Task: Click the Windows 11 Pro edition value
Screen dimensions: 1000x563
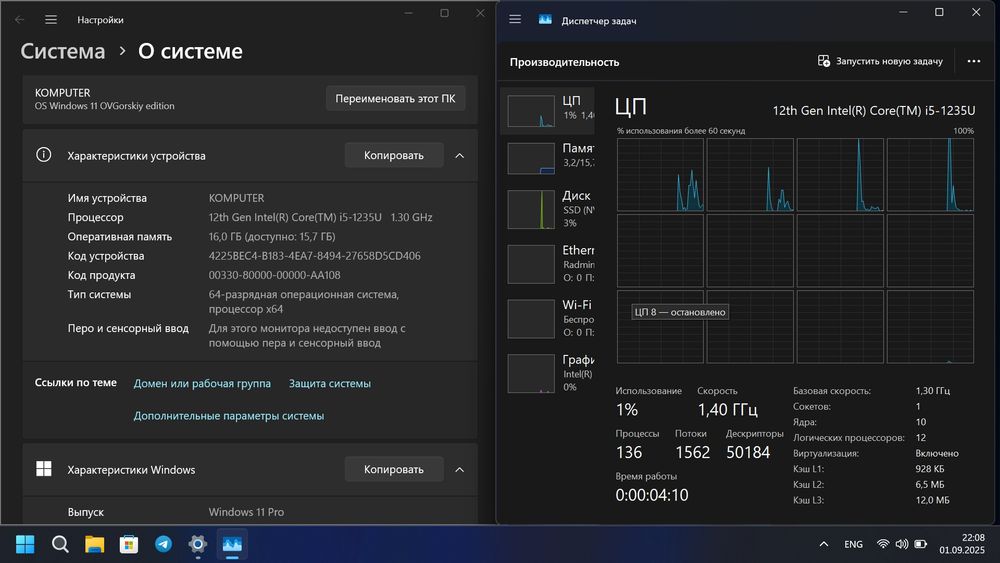Action: coord(246,512)
